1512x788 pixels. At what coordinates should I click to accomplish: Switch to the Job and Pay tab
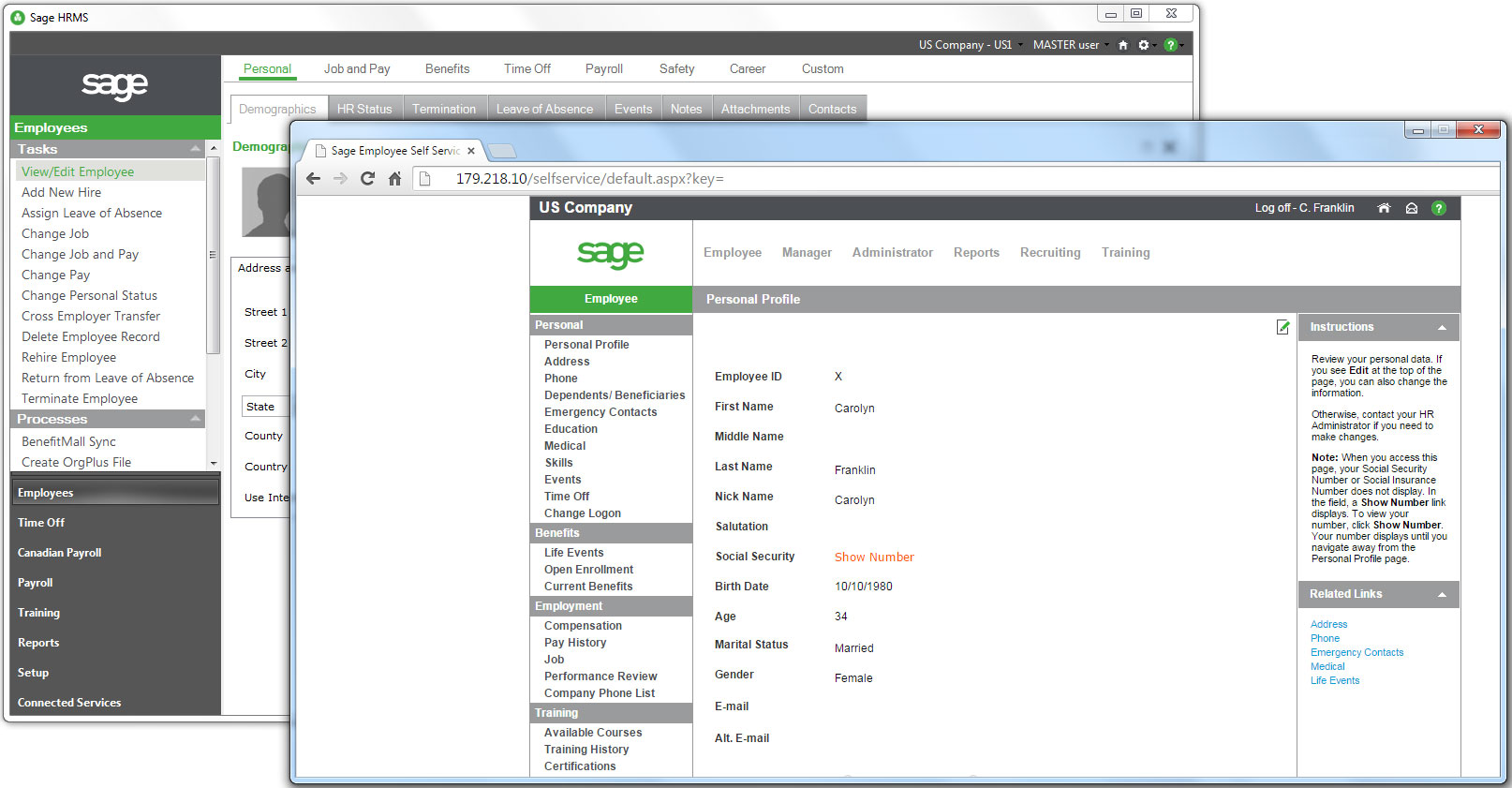[x=357, y=69]
